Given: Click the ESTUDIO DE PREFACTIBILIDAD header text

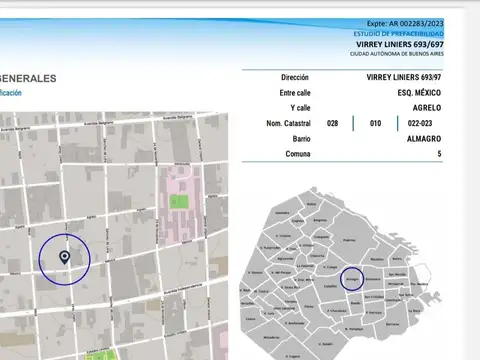Looking at the screenshot, I should pyautogui.click(x=398, y=34).
